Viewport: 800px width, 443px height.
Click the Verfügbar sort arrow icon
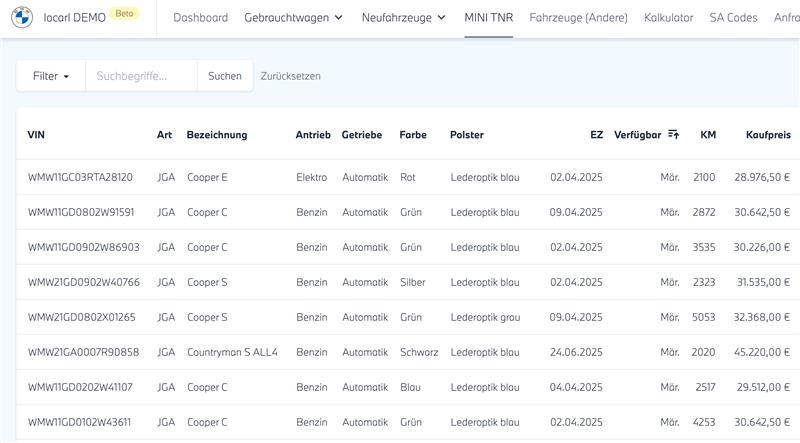click(674, 135)
